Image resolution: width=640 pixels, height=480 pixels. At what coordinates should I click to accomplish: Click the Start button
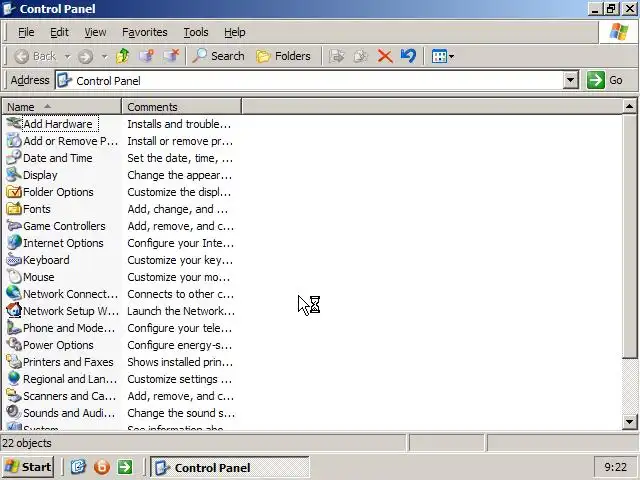tap(28, 467)
